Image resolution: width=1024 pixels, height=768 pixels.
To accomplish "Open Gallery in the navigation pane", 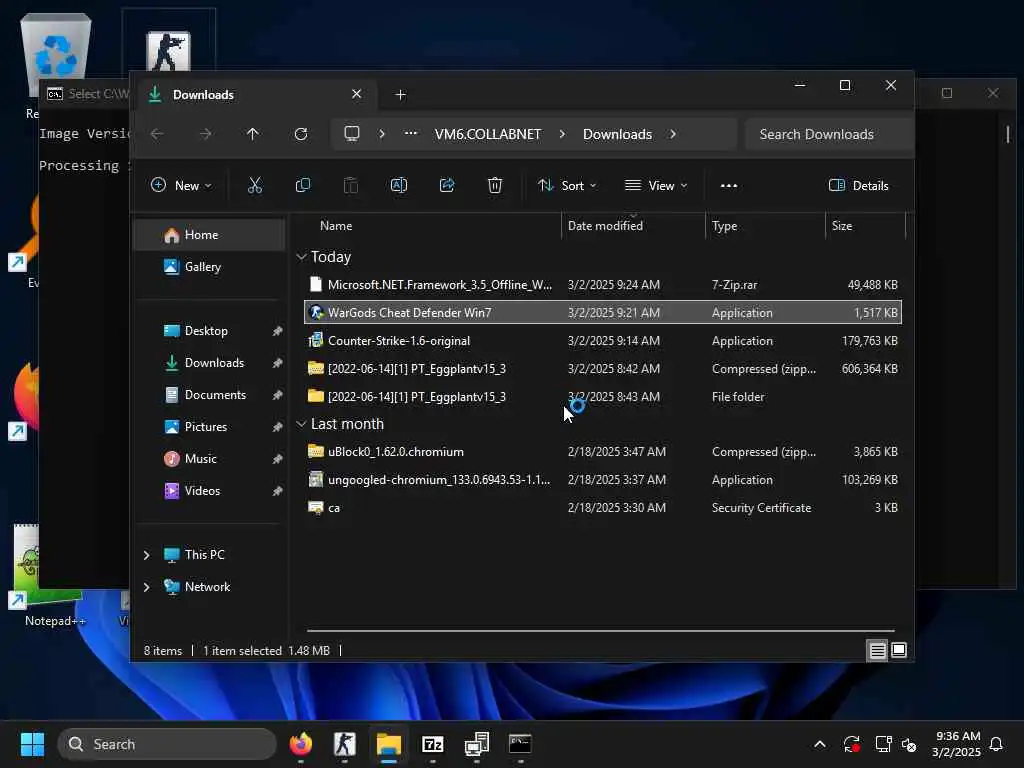I will 210,267.
